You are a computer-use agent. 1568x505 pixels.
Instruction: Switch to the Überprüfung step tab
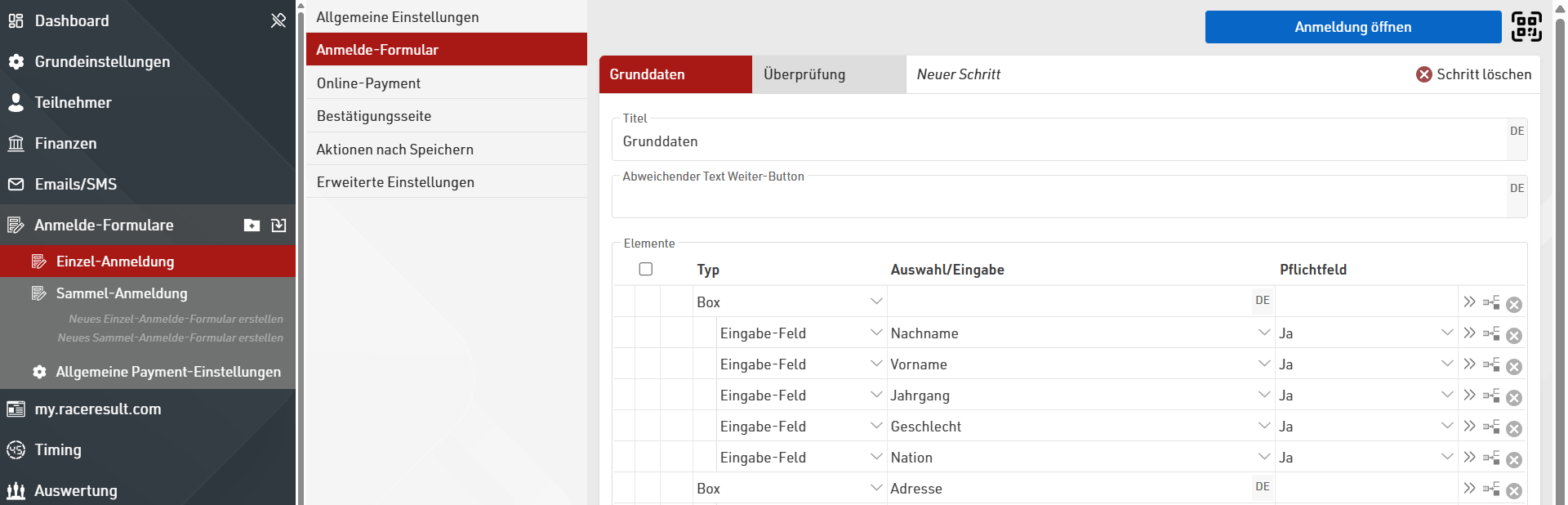pos(828,74)
